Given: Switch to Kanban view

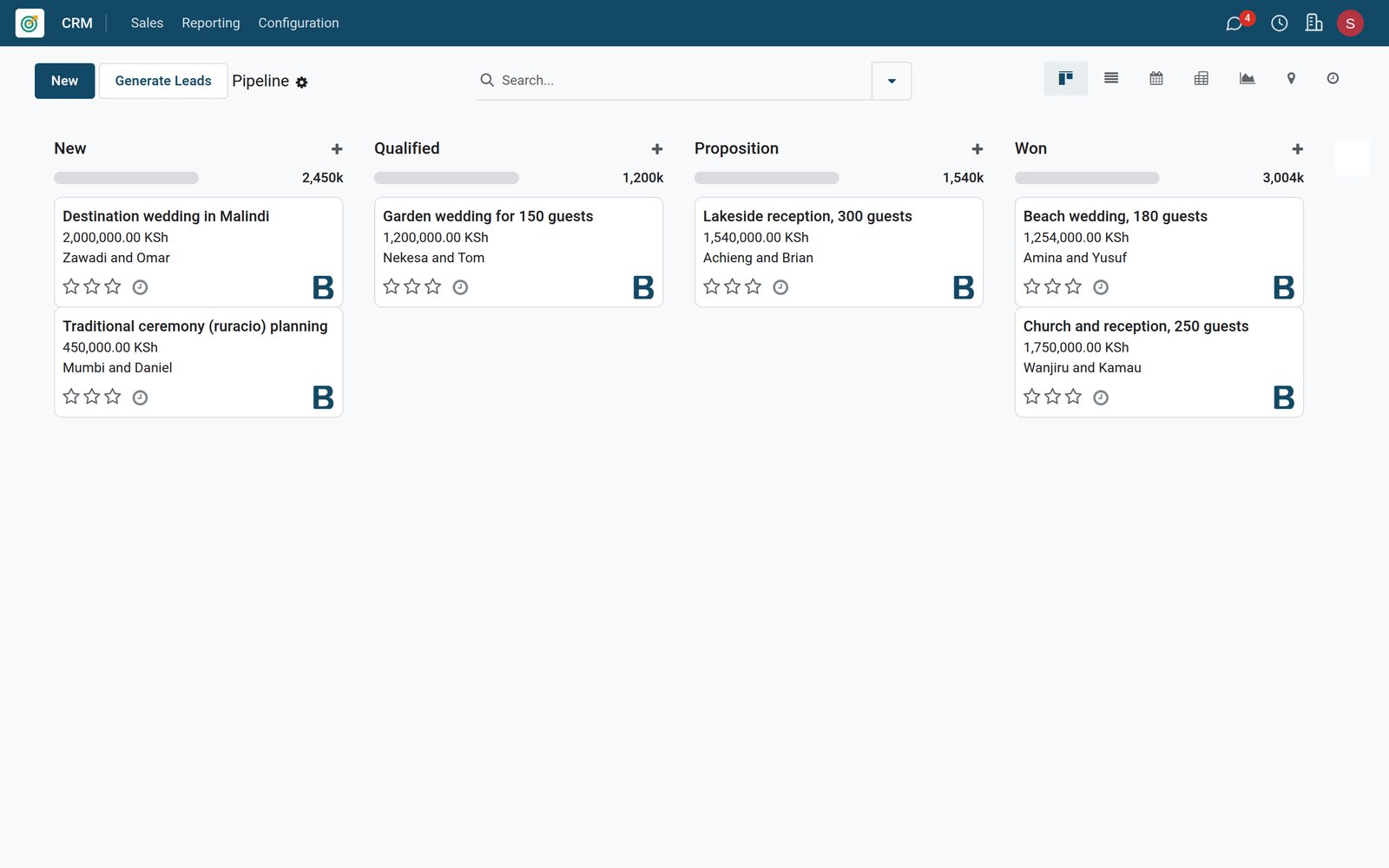Looking at the screenshot, I should 1065,78.
